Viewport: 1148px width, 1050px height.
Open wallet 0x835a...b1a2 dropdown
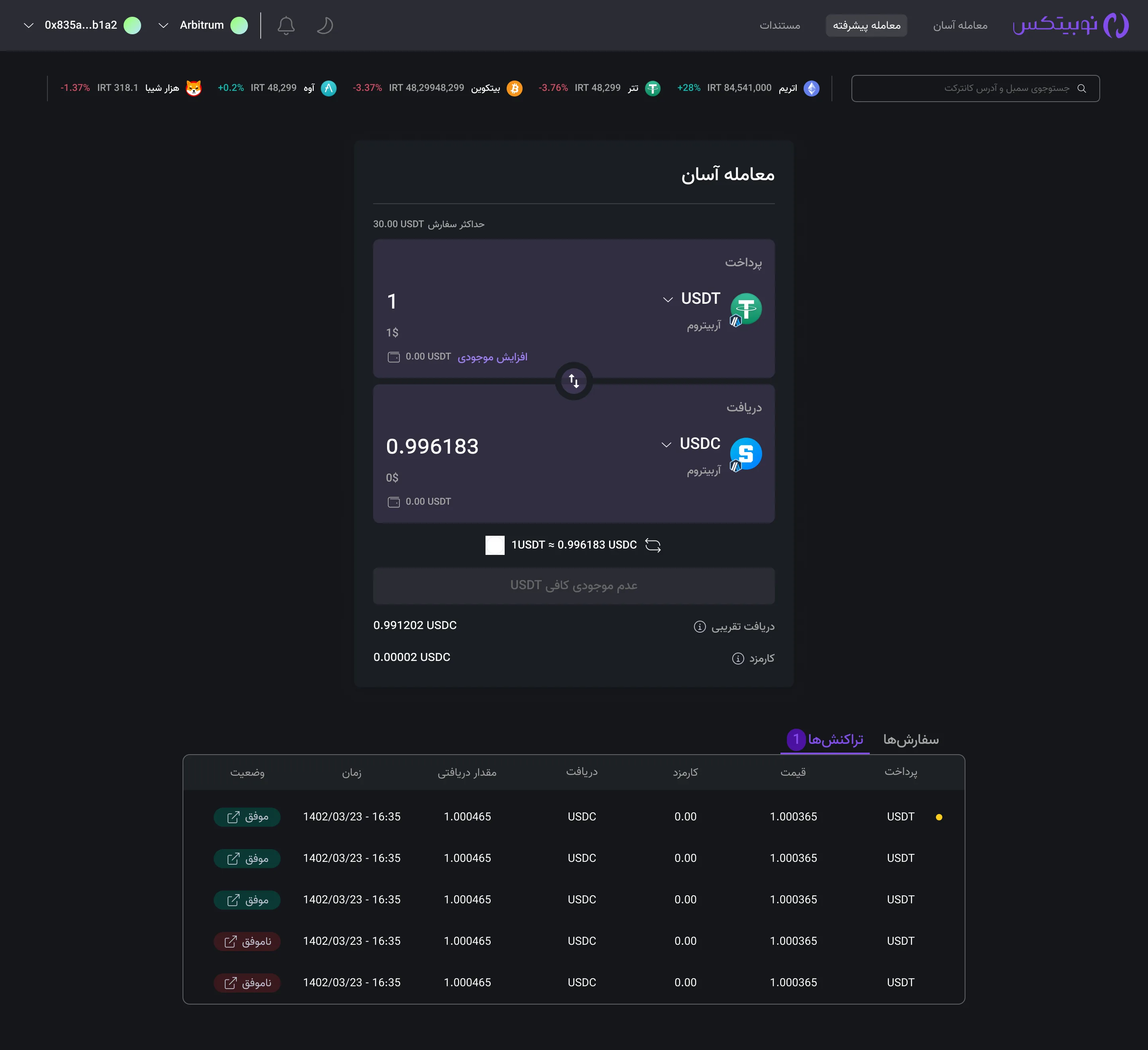click(81, 25)
